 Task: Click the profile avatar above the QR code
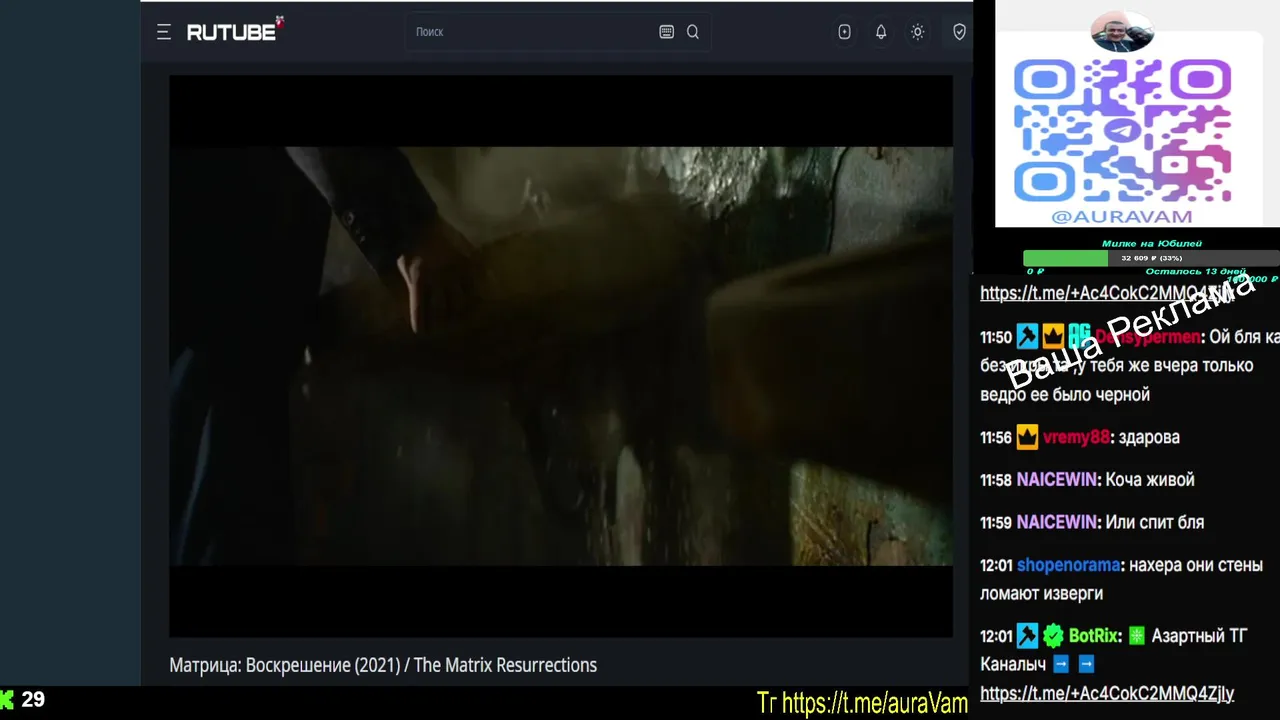(1122, 32)
